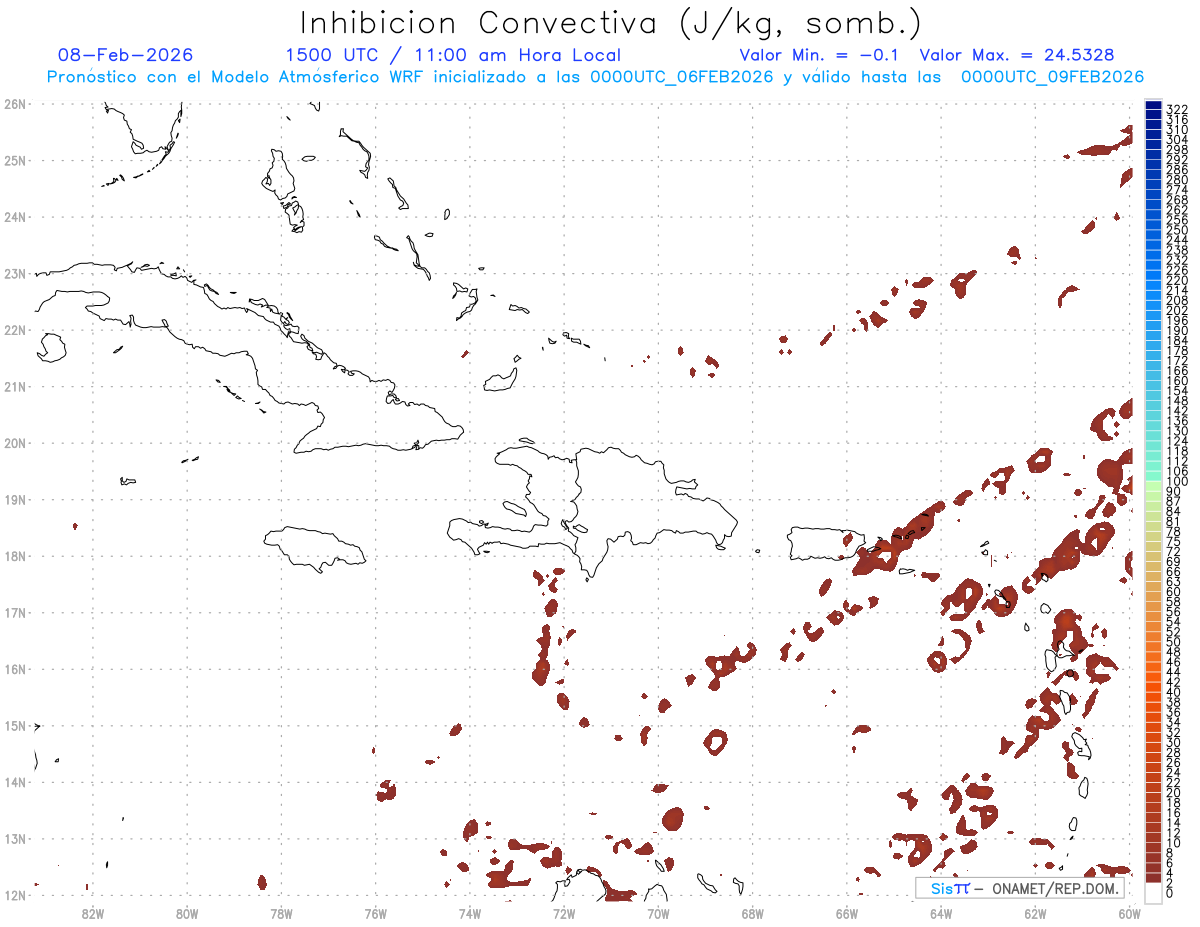Click the color bar label '322'
This screenshot has width=1200, height=927.
[x=1177, y=109]
